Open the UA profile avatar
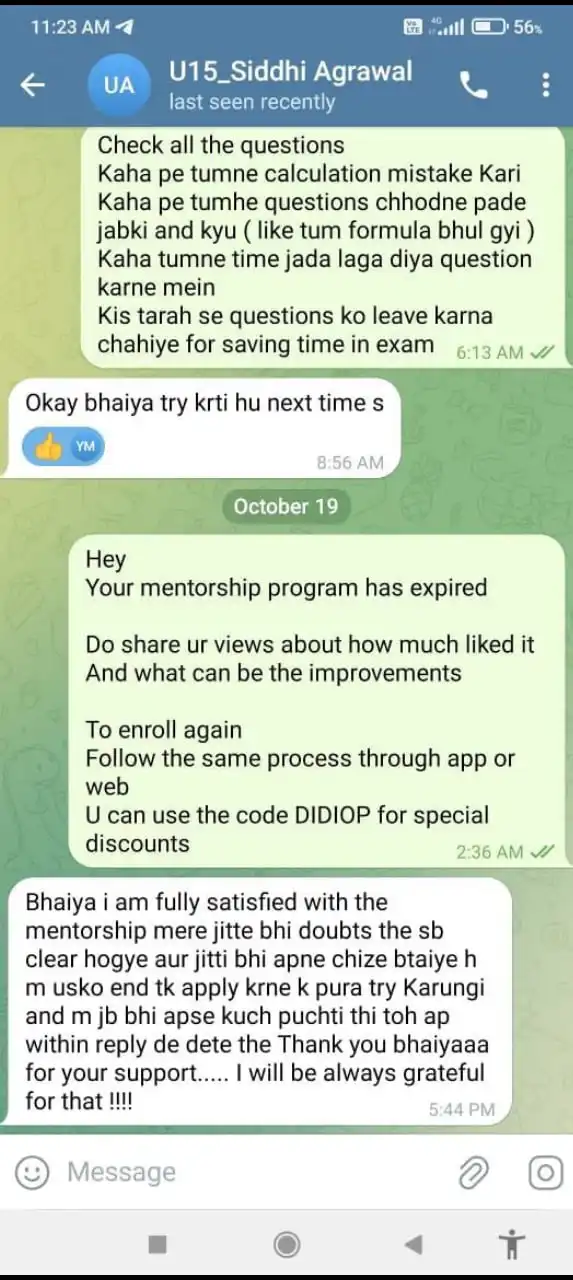 pos(118,86)
